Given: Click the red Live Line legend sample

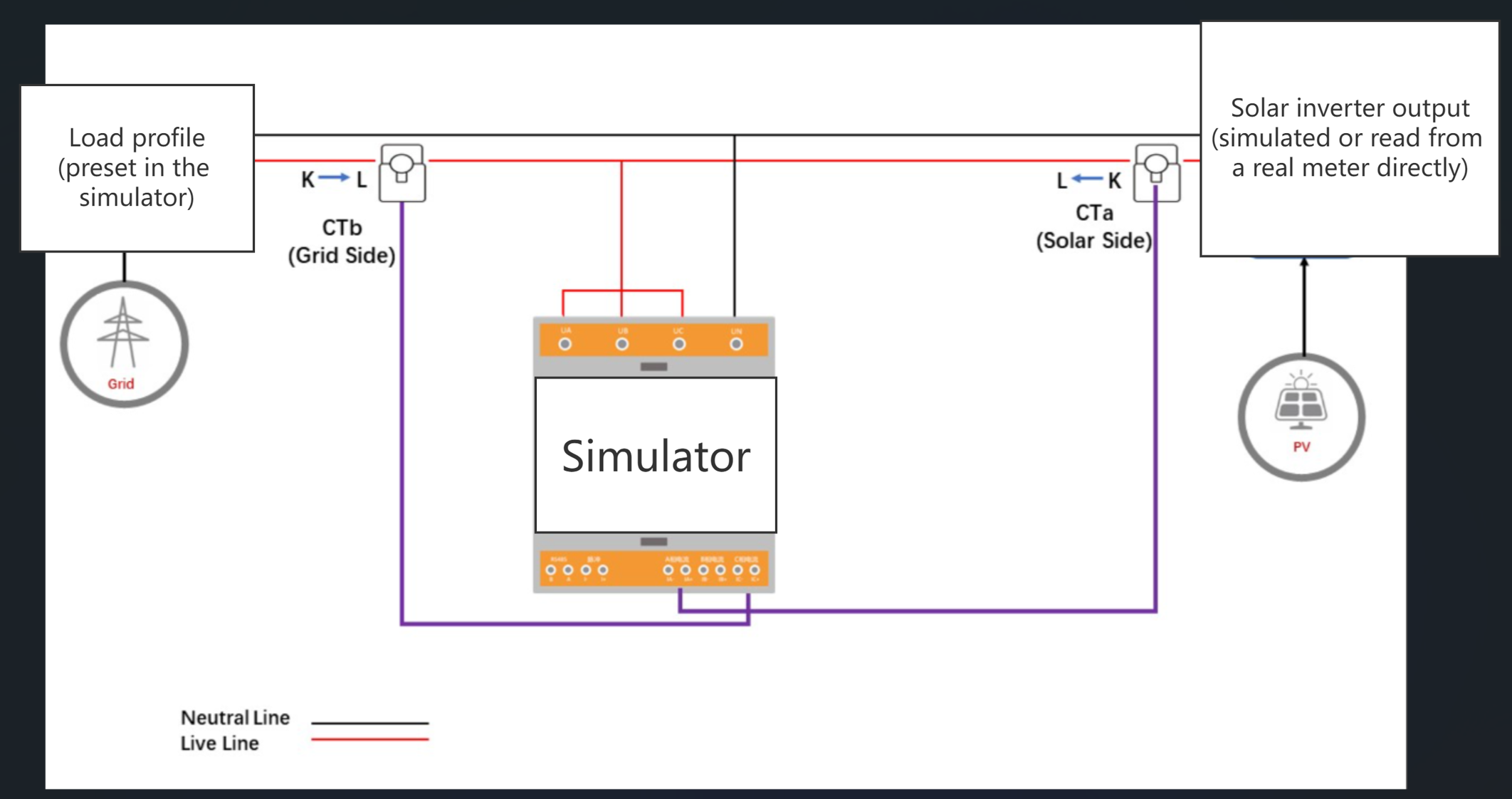Looking at the screenshot, I should point(369,739).
